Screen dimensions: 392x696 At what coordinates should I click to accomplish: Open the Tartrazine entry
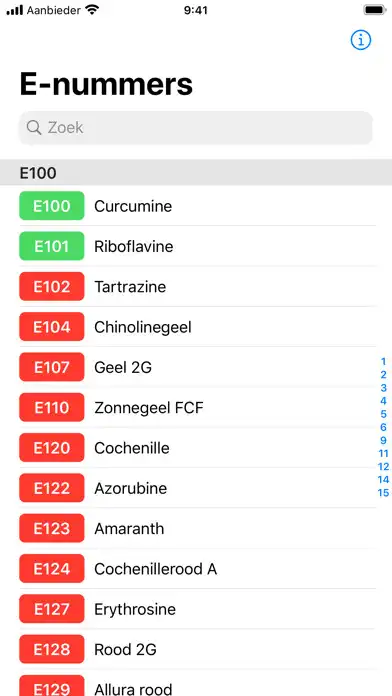tap(196, 287)
